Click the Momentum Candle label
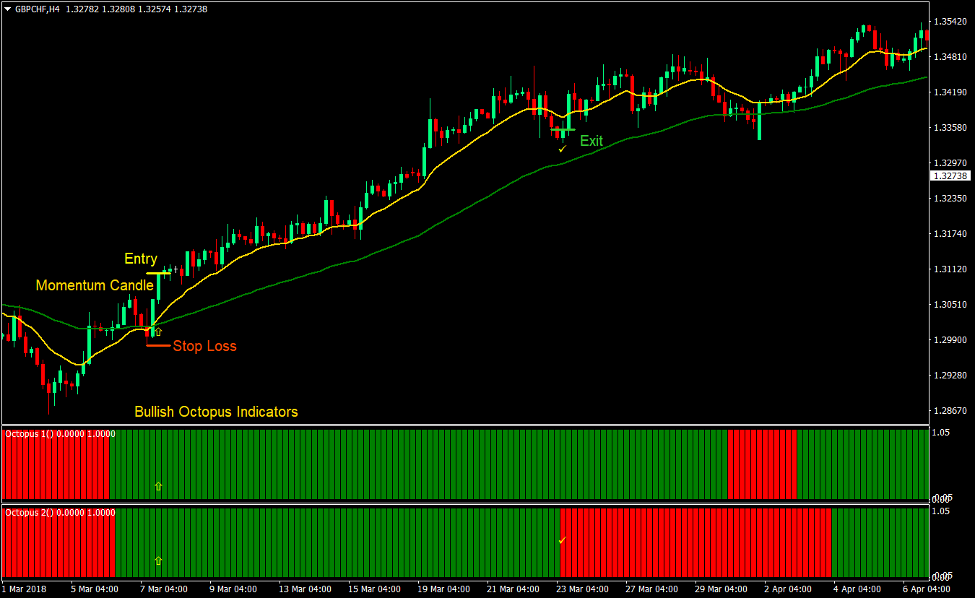977x600 pixels. pos(95,285)
